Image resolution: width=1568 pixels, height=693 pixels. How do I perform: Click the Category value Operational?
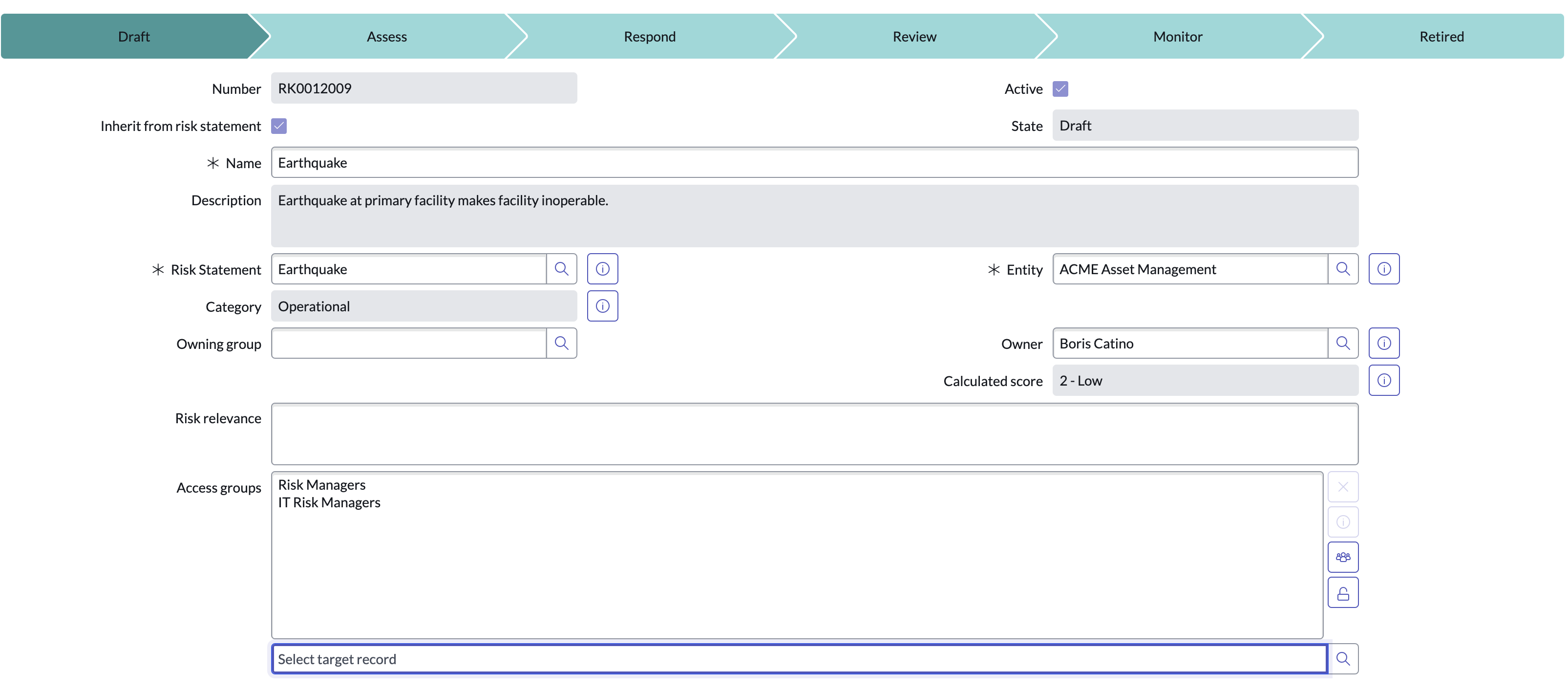pos(424,306)
